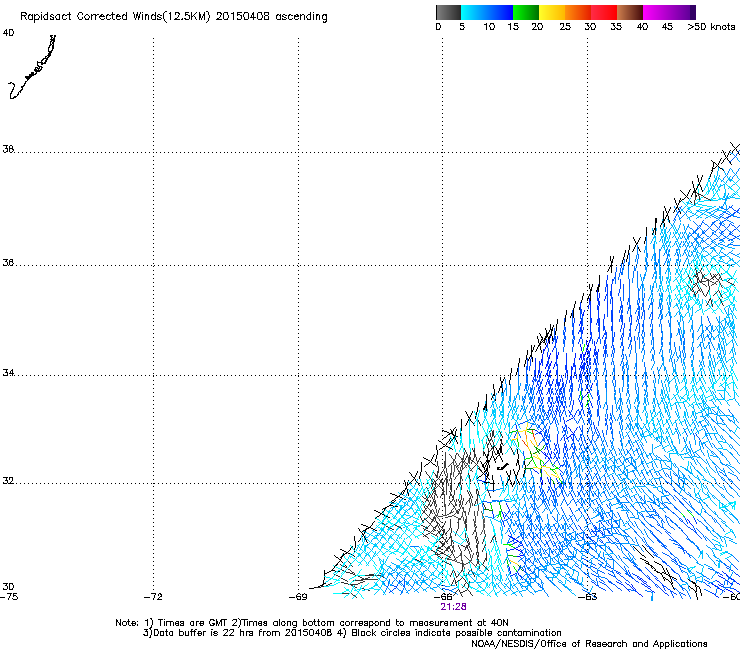Click the '20' tick label on color scale

click(x=537, y=27)
